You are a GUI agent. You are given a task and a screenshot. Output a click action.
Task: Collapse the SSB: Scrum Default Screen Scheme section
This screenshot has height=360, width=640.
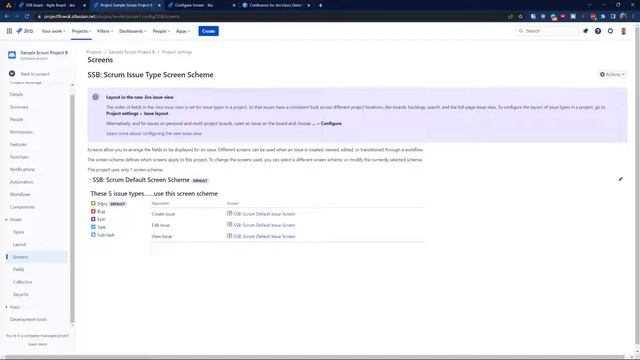(x=90, y=180)
